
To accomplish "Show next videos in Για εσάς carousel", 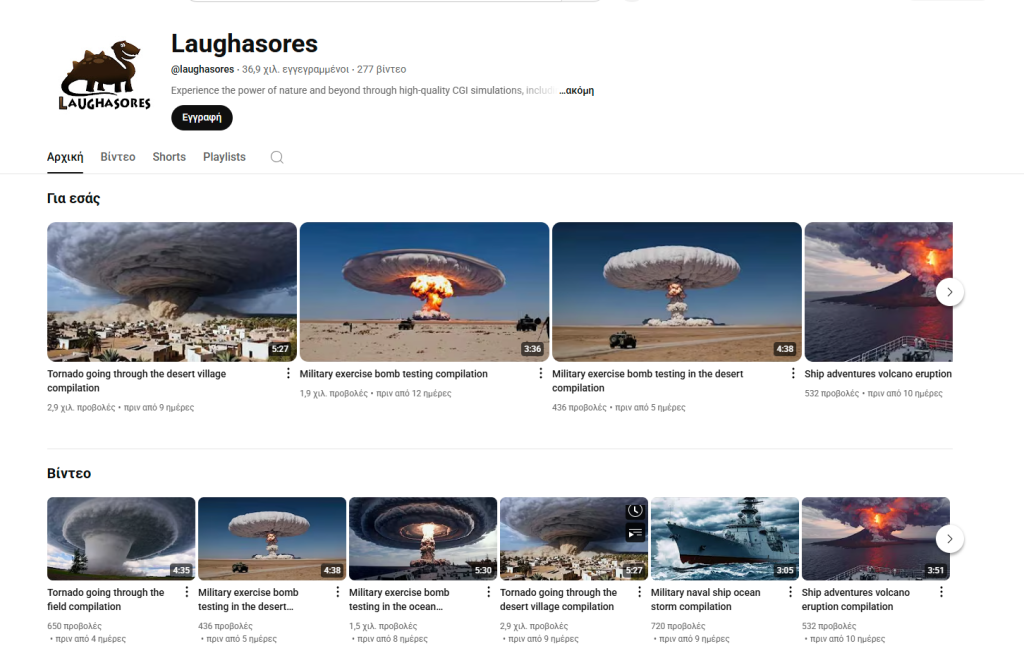I will click(x=950, y=292).
